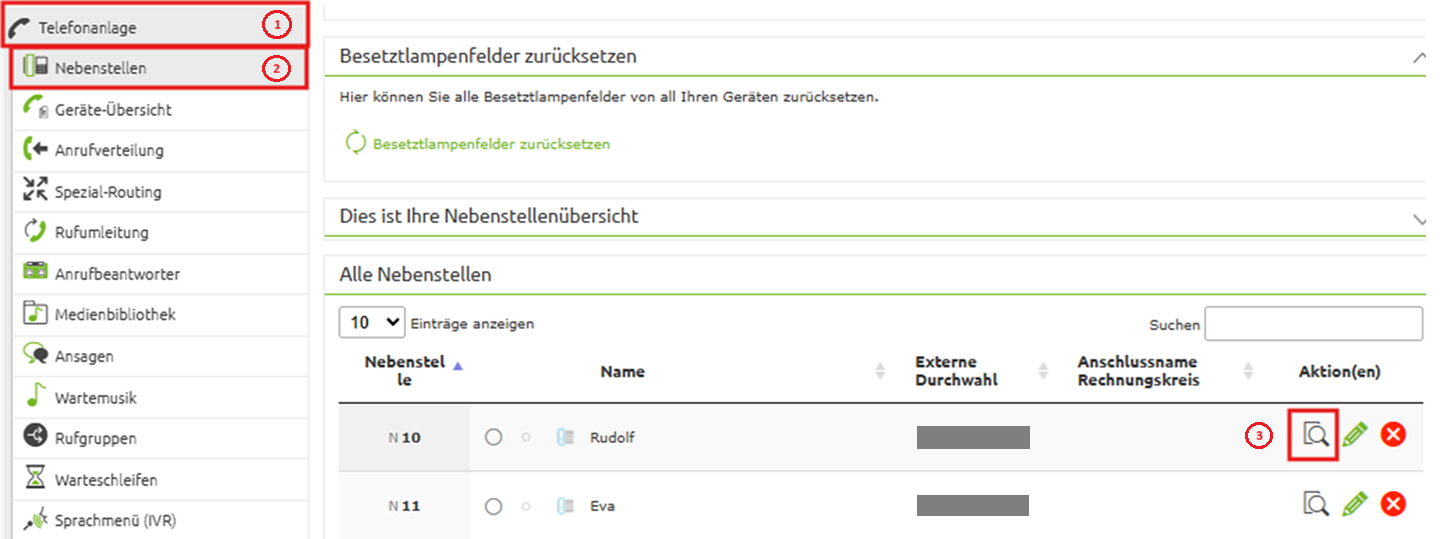Open Warteschleifen in the sidebar
1440x539 pixels.
[x=106, y=479]
